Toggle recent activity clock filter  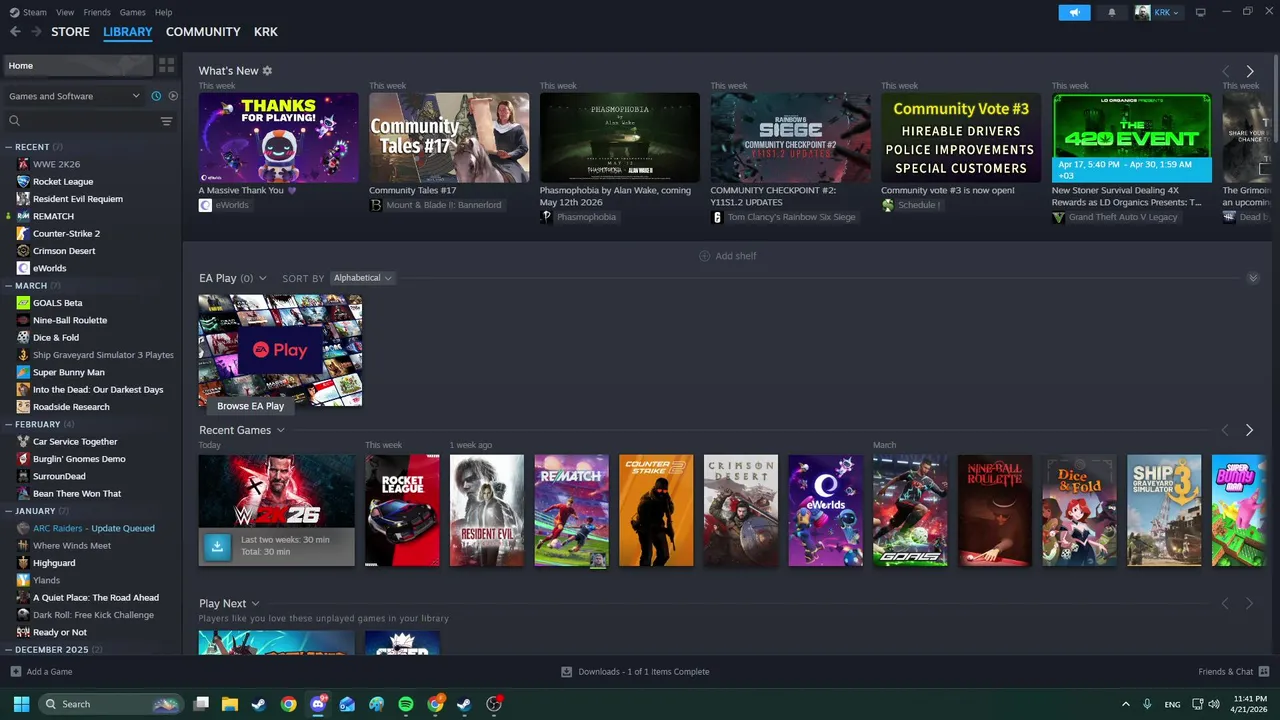point(156,96)
